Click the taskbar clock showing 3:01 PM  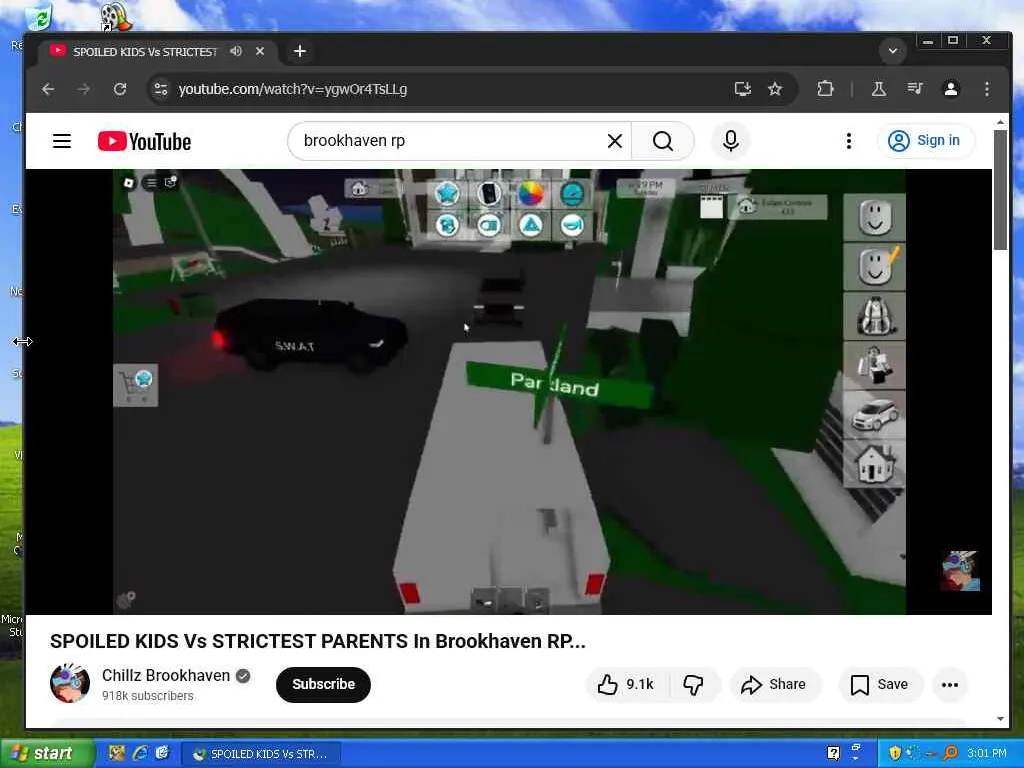[x=987, y=753]
